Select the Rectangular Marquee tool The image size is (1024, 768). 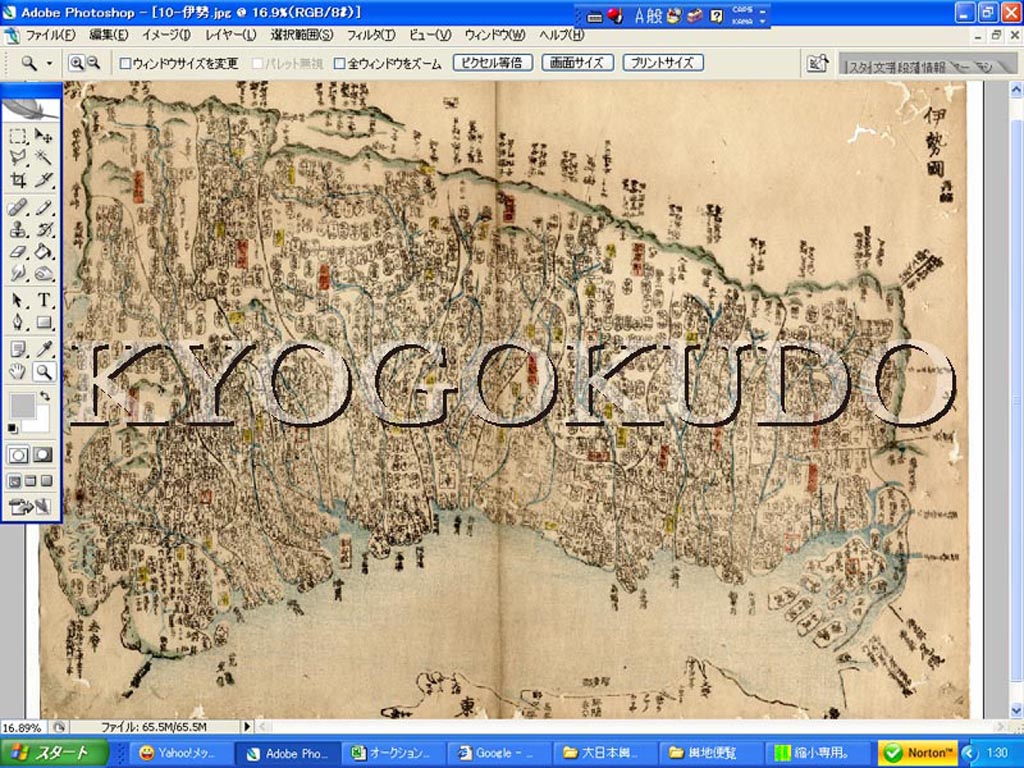(18, 136)
